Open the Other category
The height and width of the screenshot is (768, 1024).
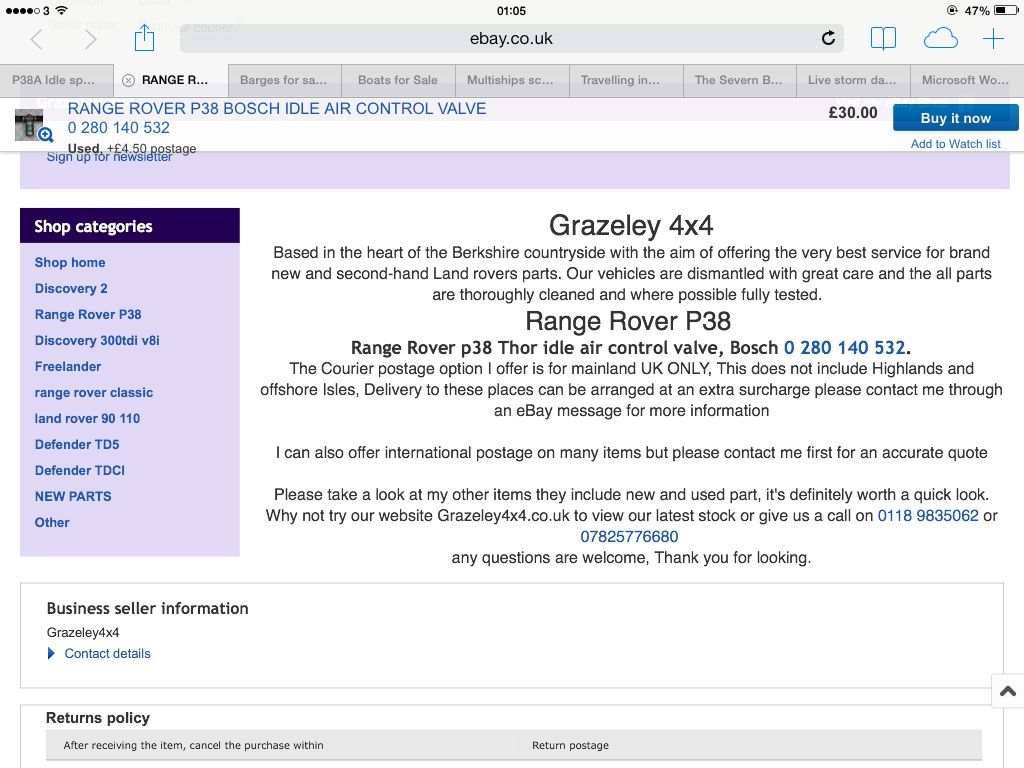click(52, 522)
